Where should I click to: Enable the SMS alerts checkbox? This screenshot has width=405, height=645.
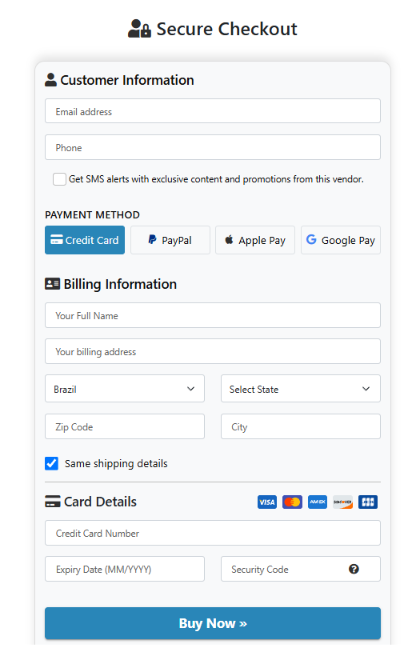[x=59, y=179]
